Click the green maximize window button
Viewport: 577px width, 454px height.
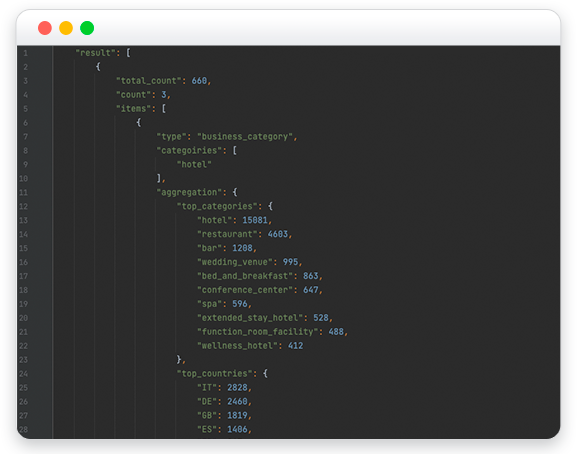click(x=87, y=28)
